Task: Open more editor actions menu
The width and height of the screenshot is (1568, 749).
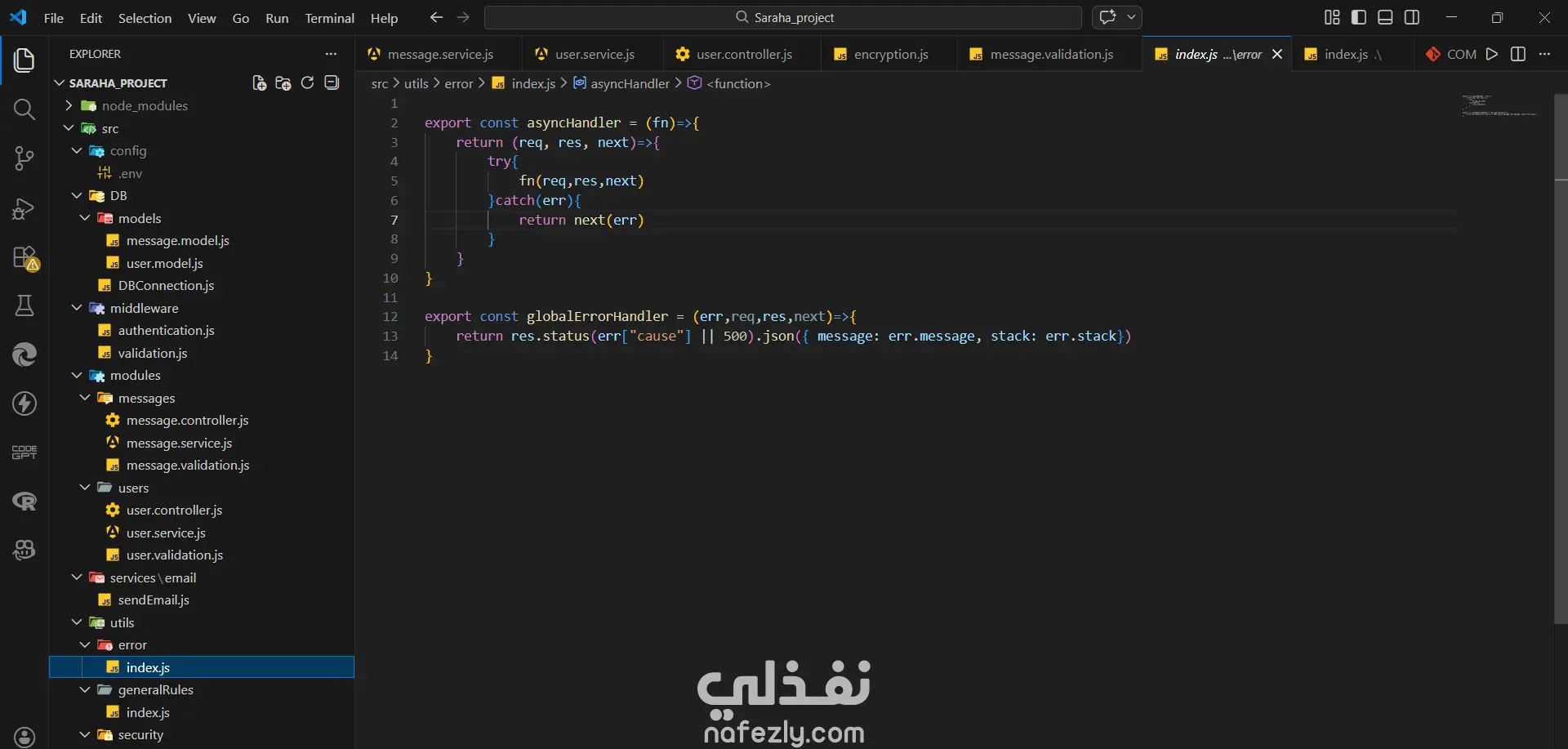Action: [x=1544, y=54]
